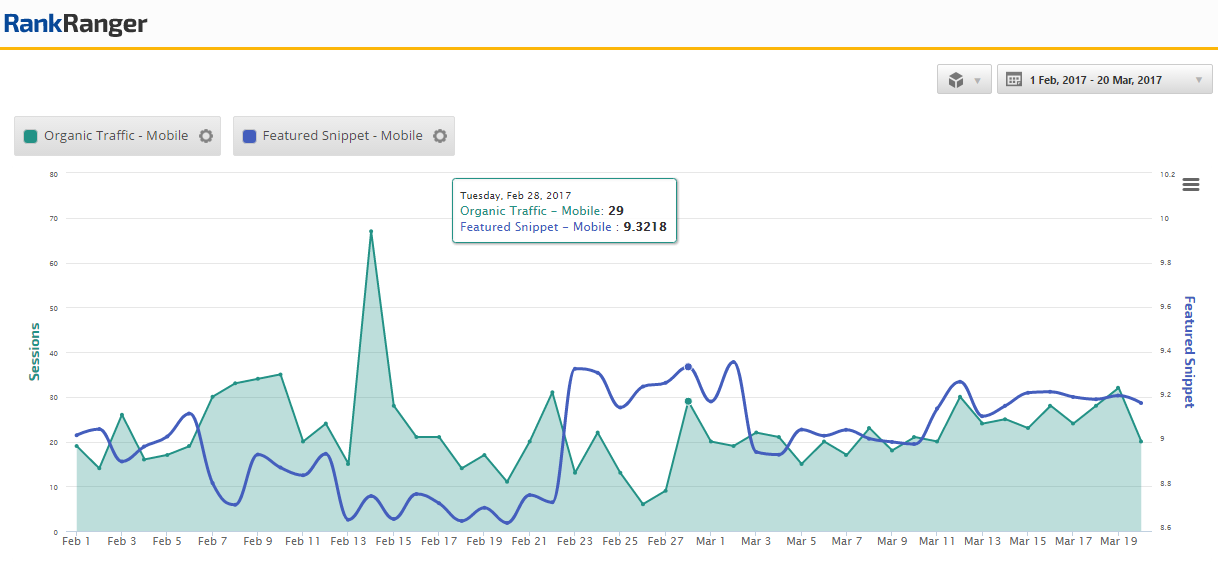Toggle the Organic Traffic - Mobile series label
Viewport: 1218px width, 562px height.
[116, 136]
